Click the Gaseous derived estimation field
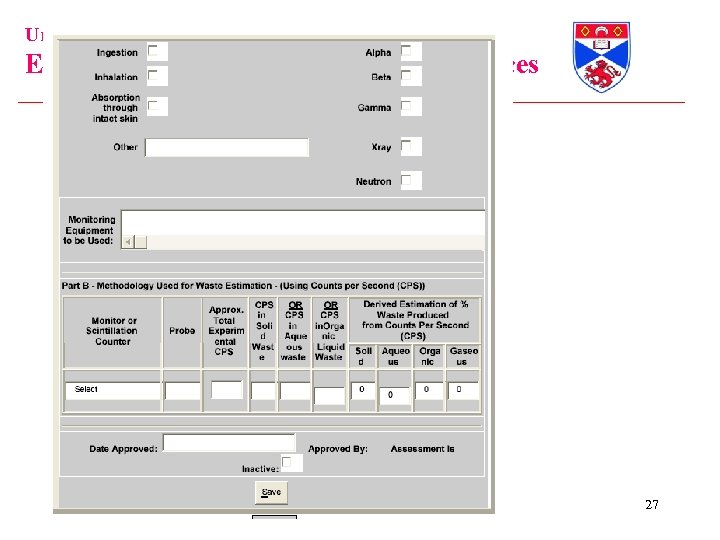The height and width of the screenshot is (540, 720). point(463,390)
